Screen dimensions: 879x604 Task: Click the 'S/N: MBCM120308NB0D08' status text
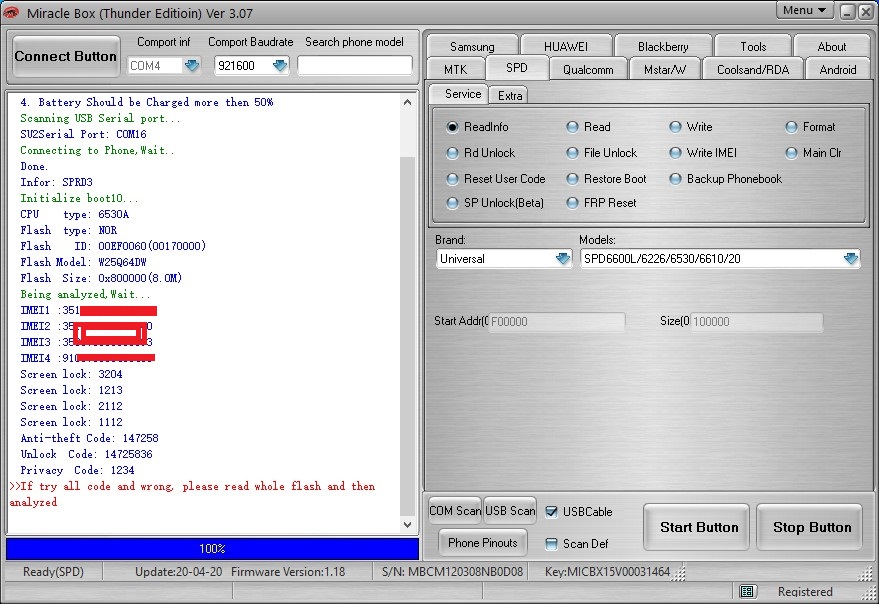(452, 571)
